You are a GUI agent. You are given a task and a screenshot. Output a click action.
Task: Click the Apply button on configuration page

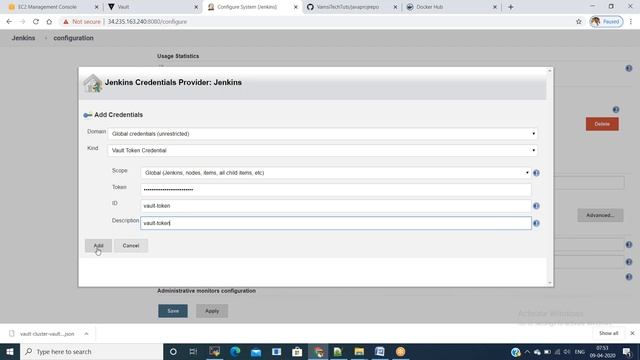pyautogui.click(x=212, y=311)
